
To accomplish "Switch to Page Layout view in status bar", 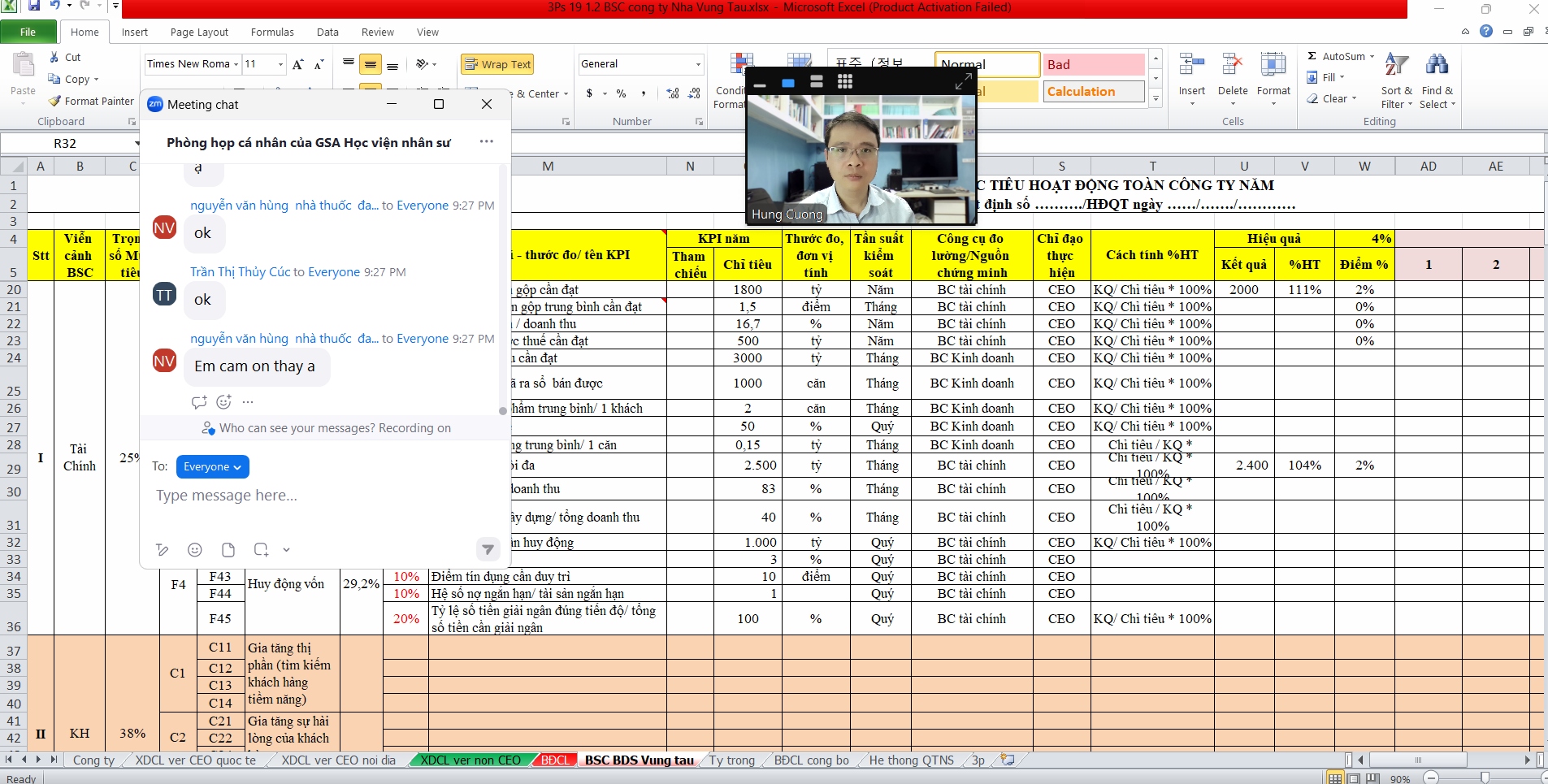I will [x=1354, y=778].
